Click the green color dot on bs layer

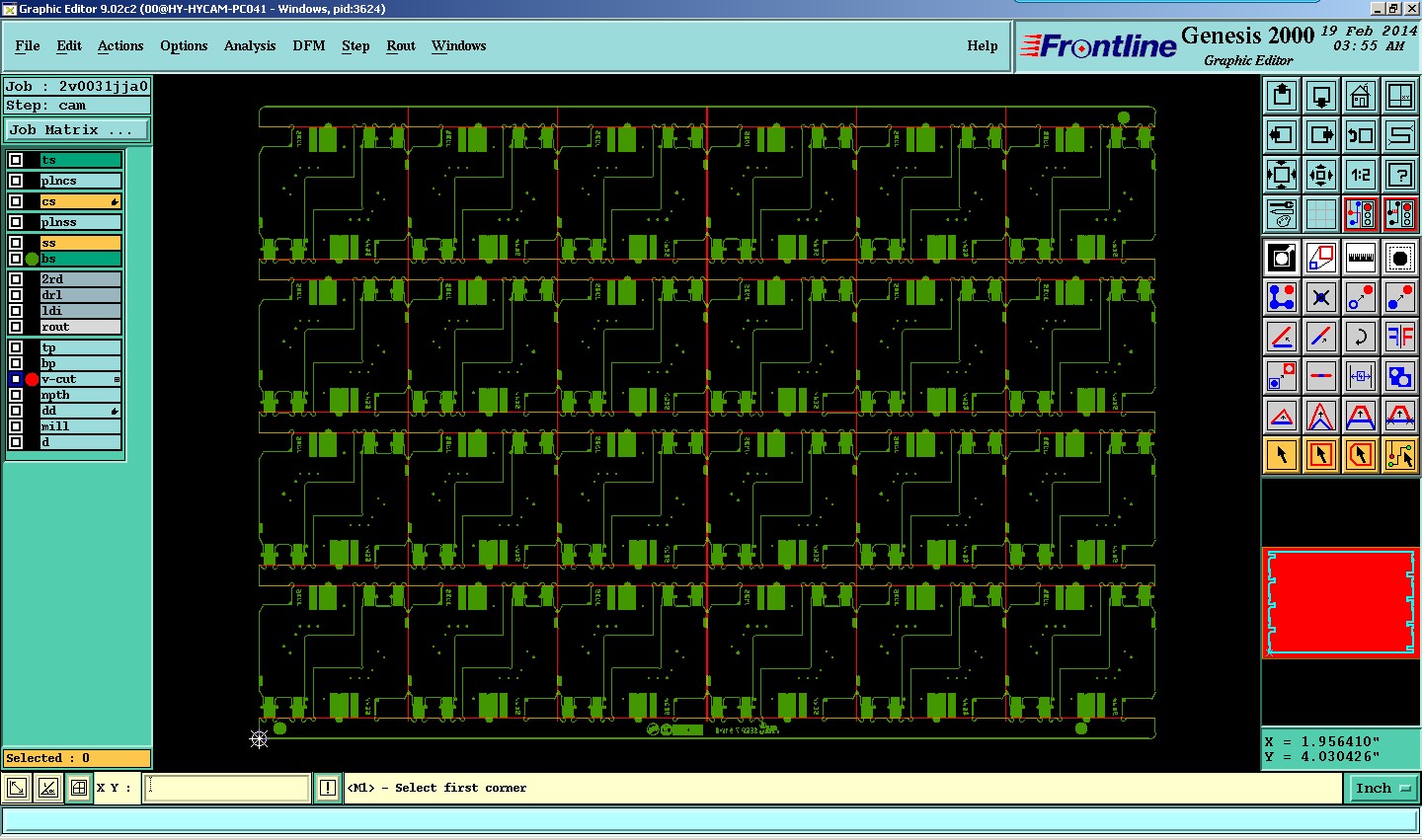tap(32, 259)
